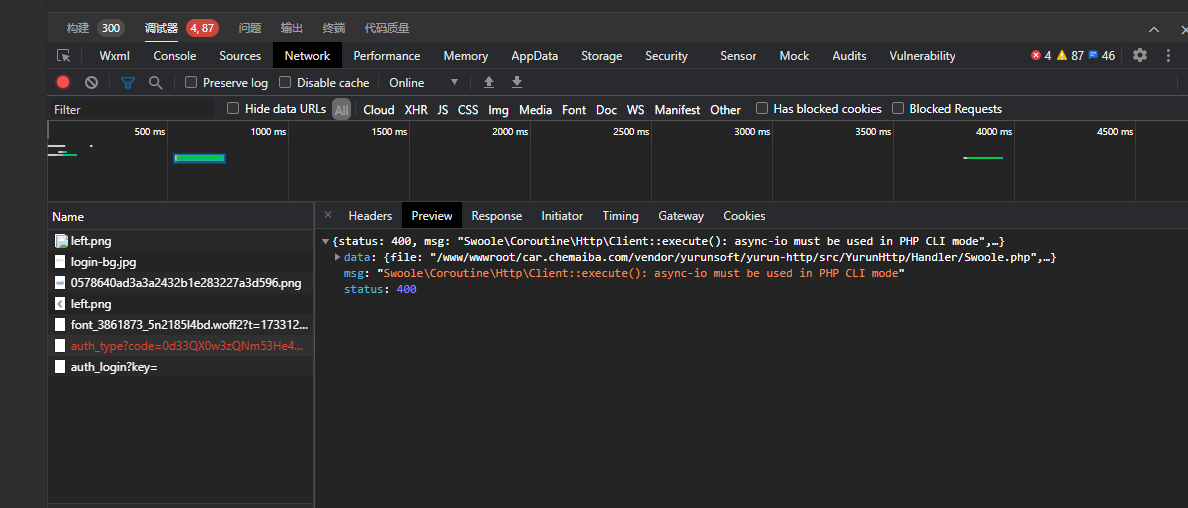
Task: Stop recording network log red button
Action: coord(63,83)
